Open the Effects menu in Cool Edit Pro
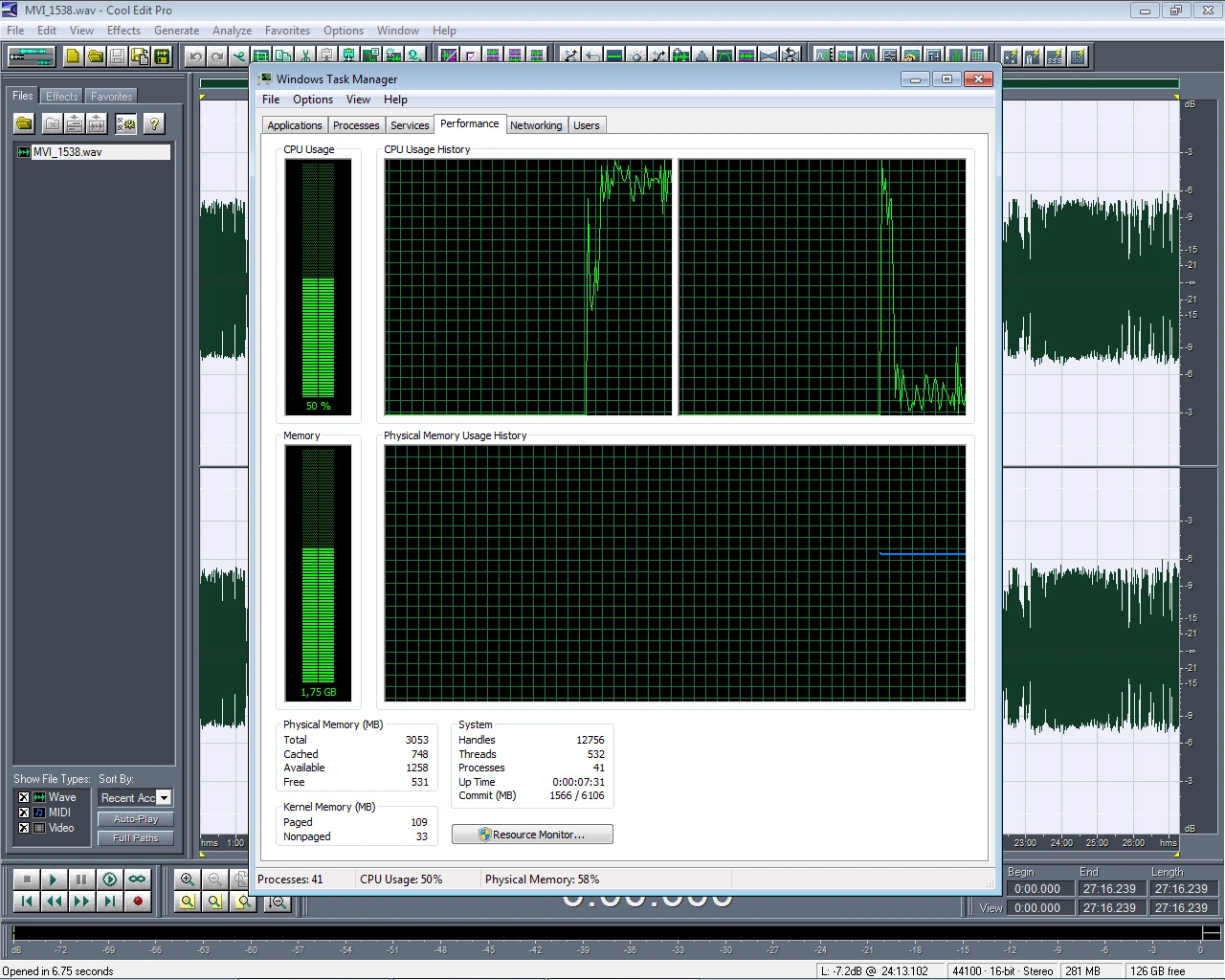Image resolution: width=1225 pixels, height=980 pixels. pyautogui.click(x=123, y=31)
